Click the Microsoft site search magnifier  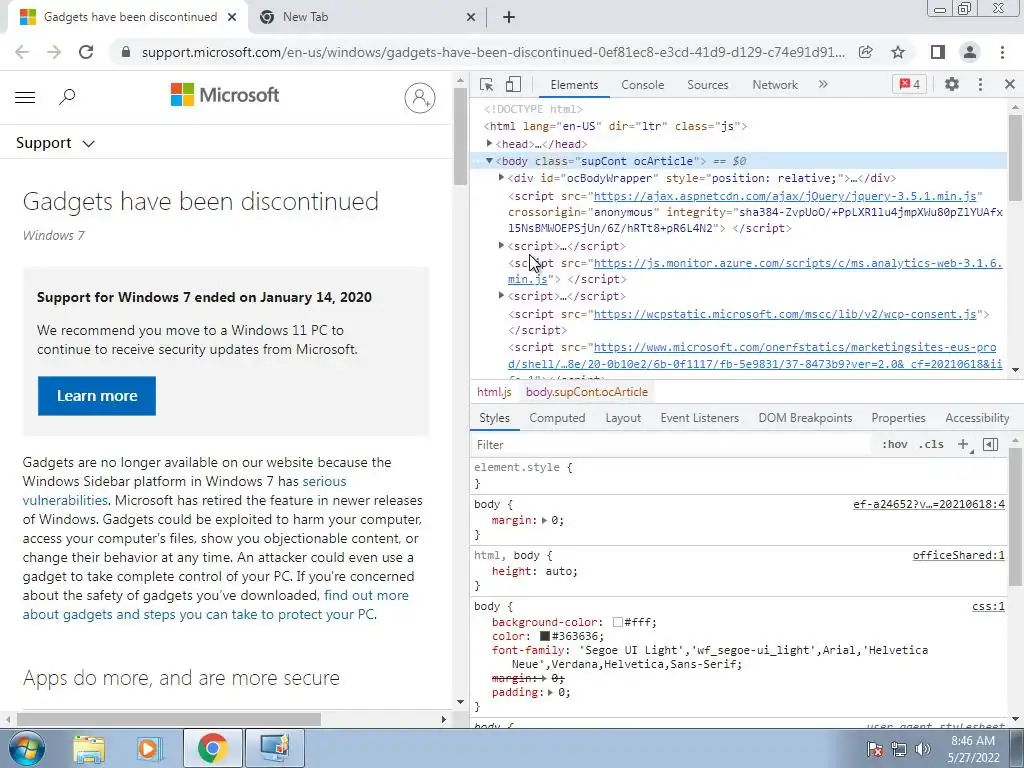[x=67, y=97]
